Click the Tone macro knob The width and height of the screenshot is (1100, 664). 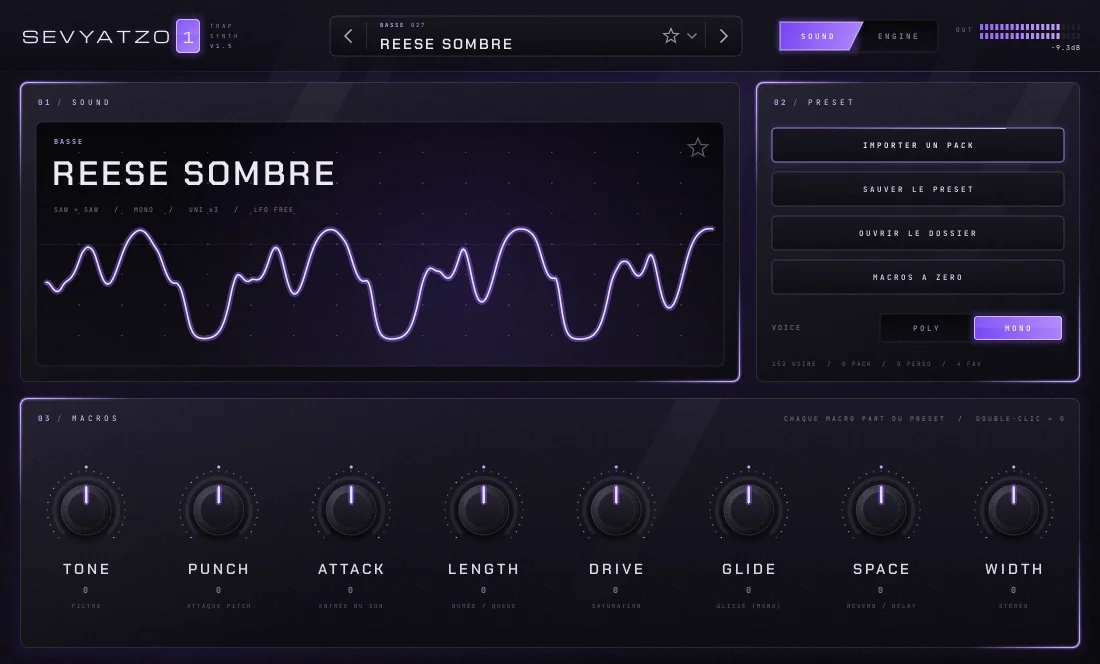point(86,508)
